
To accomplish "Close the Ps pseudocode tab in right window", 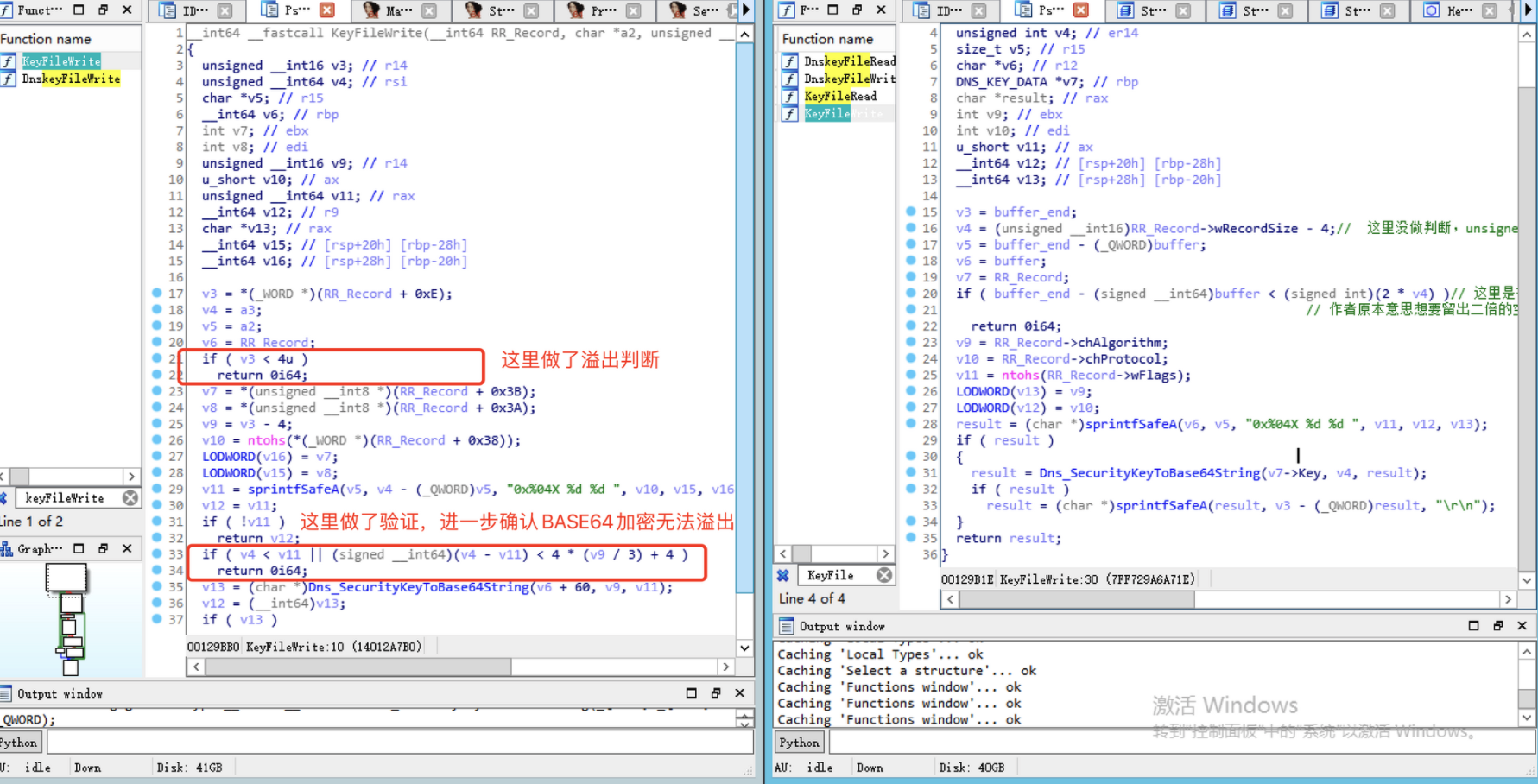I will coord(1081,10).
